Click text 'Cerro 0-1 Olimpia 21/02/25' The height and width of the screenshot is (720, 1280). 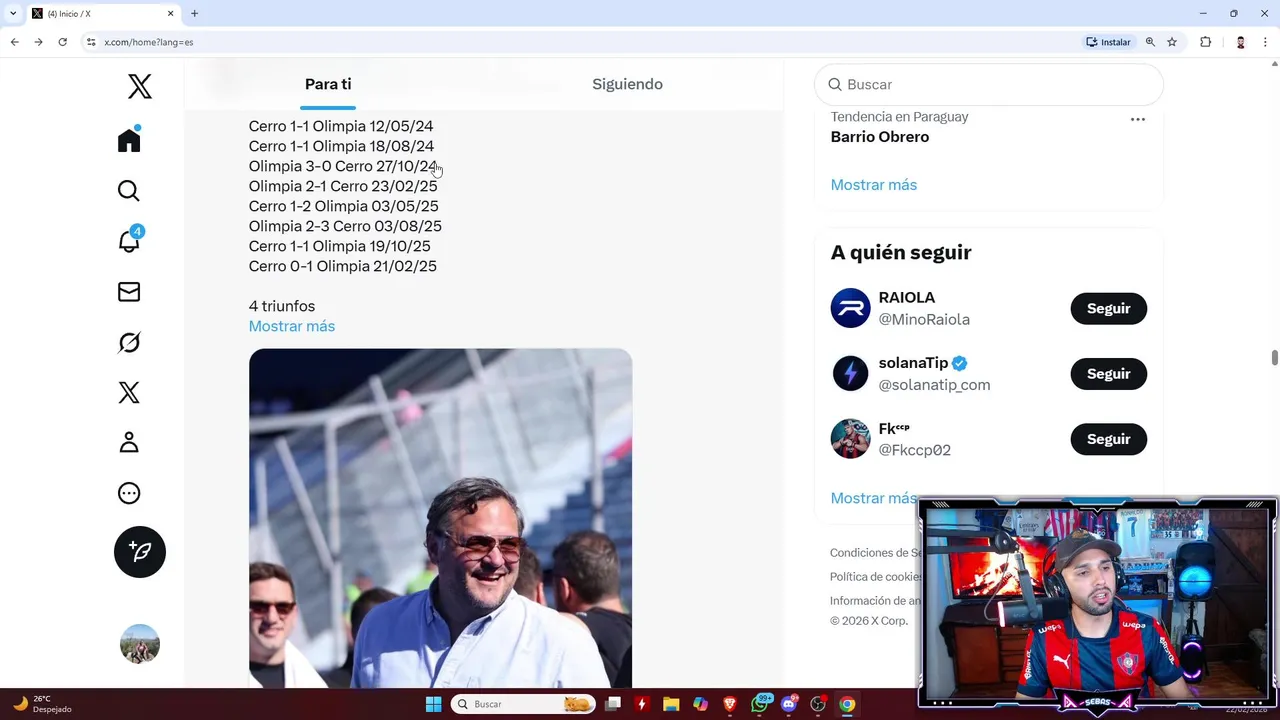(x=343, y=266)
